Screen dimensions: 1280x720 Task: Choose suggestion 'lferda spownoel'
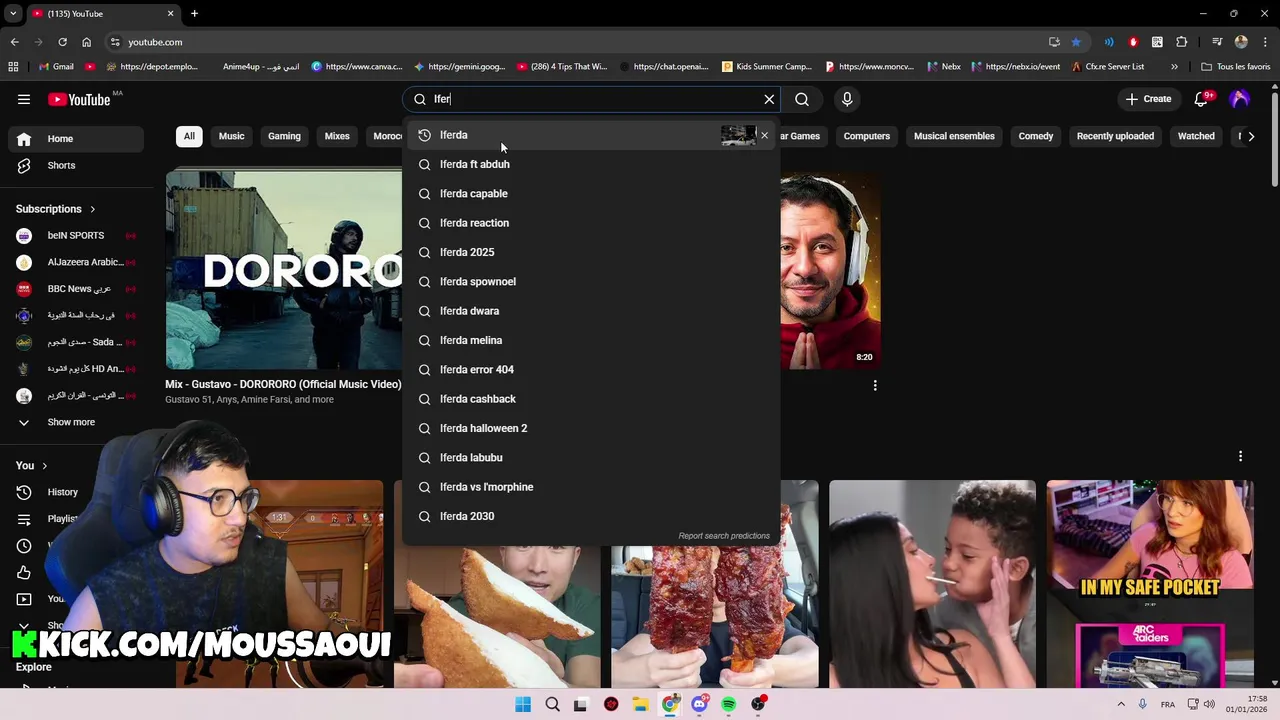[x=591, y=282]
